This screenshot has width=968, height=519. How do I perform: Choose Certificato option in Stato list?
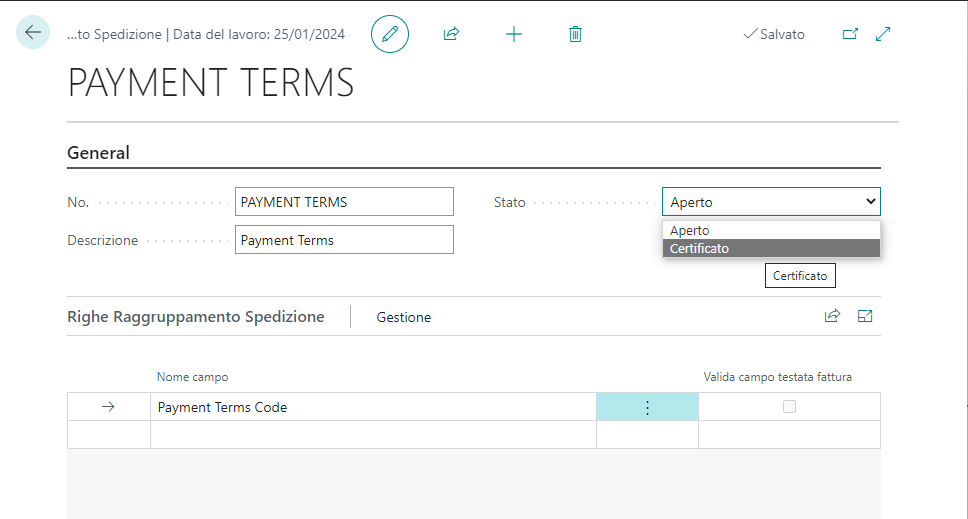click(x=770, y=248)
